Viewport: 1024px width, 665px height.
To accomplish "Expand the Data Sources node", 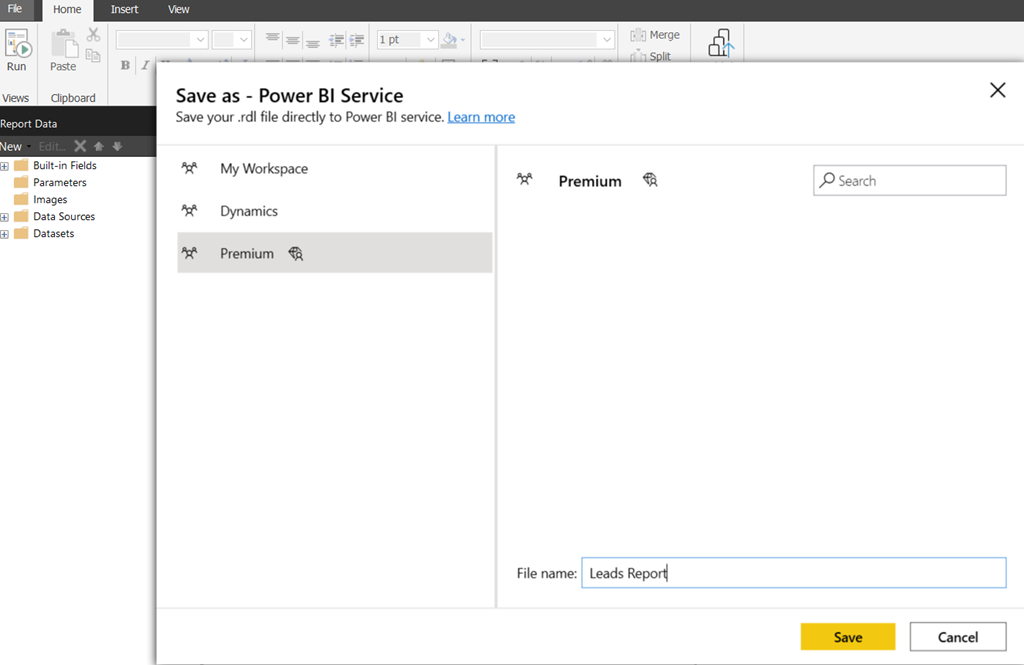I will pyautogui.click(x=5, y=217).
